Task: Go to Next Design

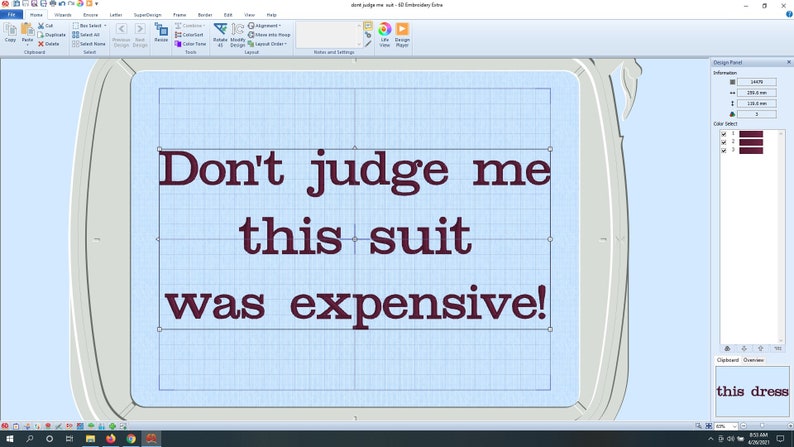Action: pos(140,35)
